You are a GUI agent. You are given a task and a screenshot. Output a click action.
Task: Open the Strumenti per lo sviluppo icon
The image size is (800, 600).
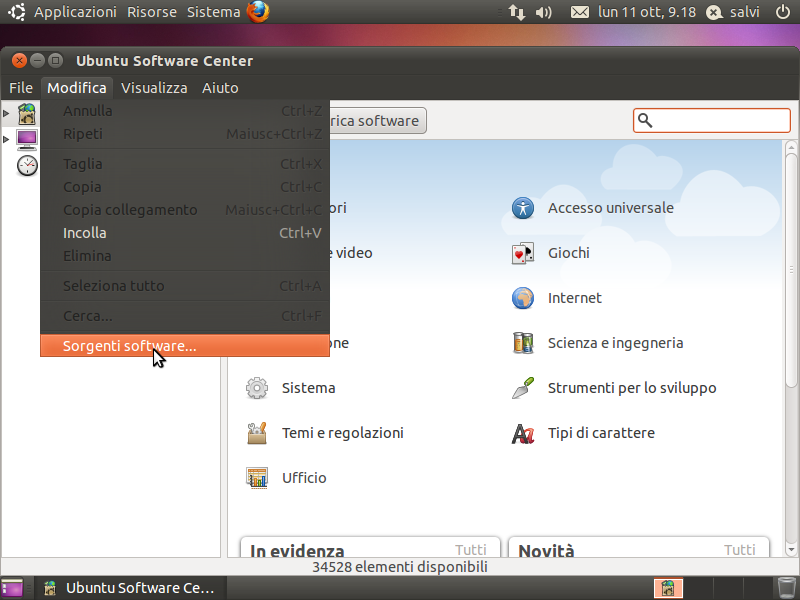point(523,388)
